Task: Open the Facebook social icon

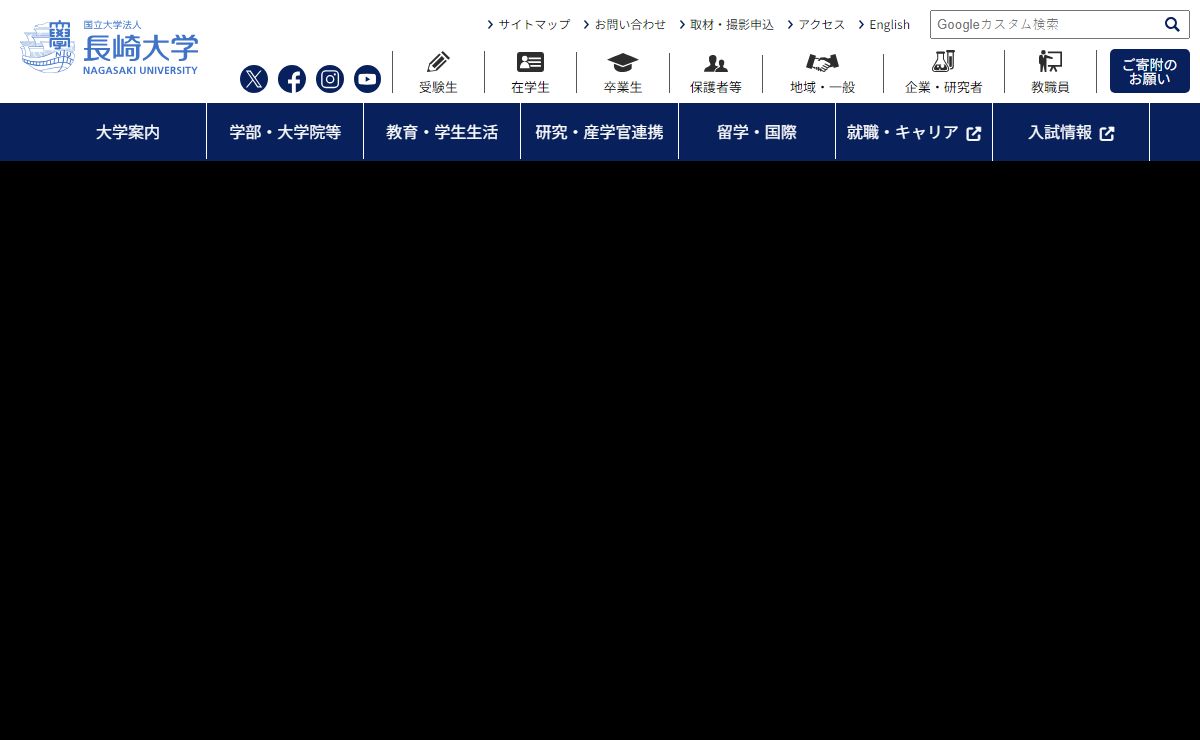Action: click(x=292, y=79)
